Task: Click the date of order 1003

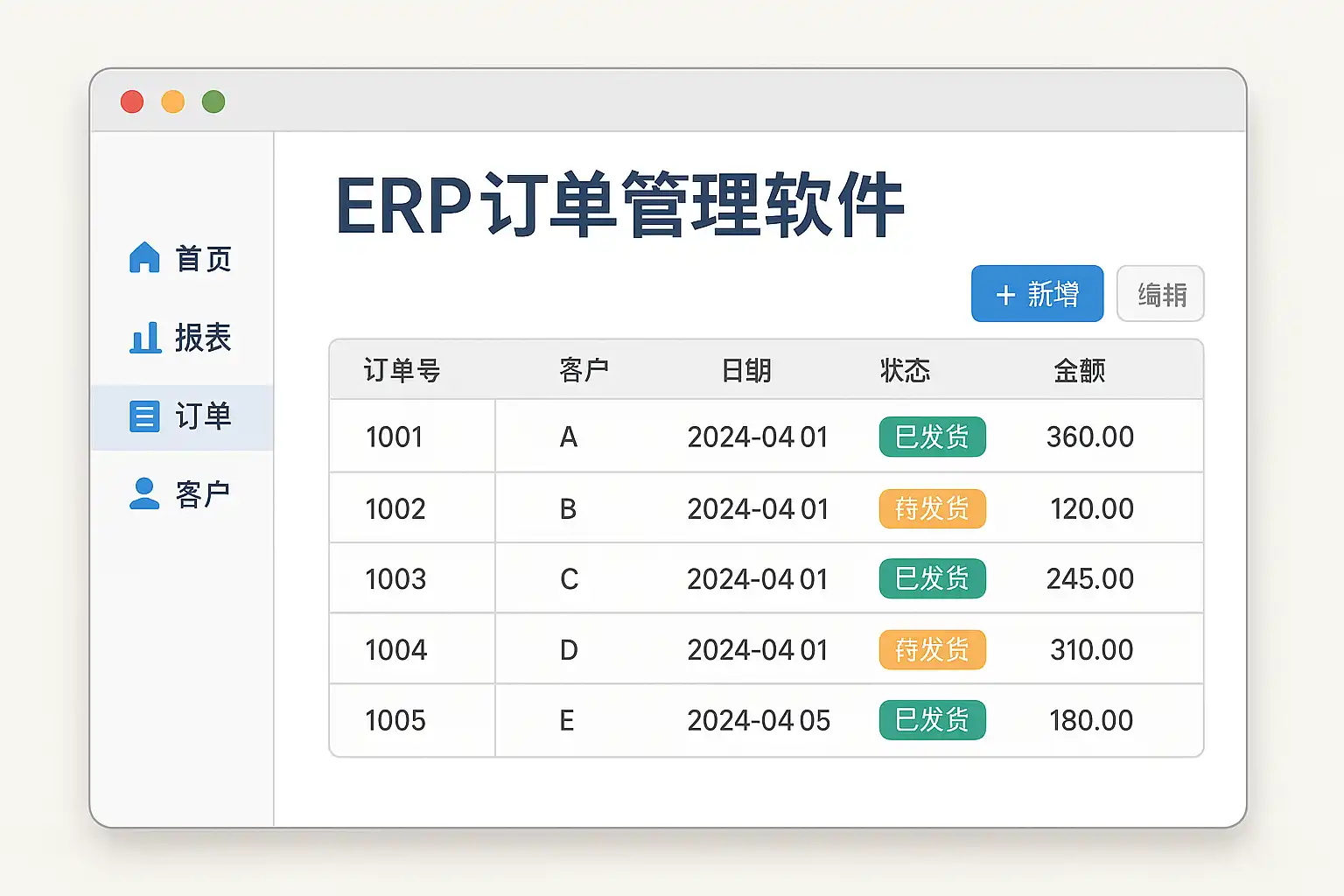Action: 758,578
